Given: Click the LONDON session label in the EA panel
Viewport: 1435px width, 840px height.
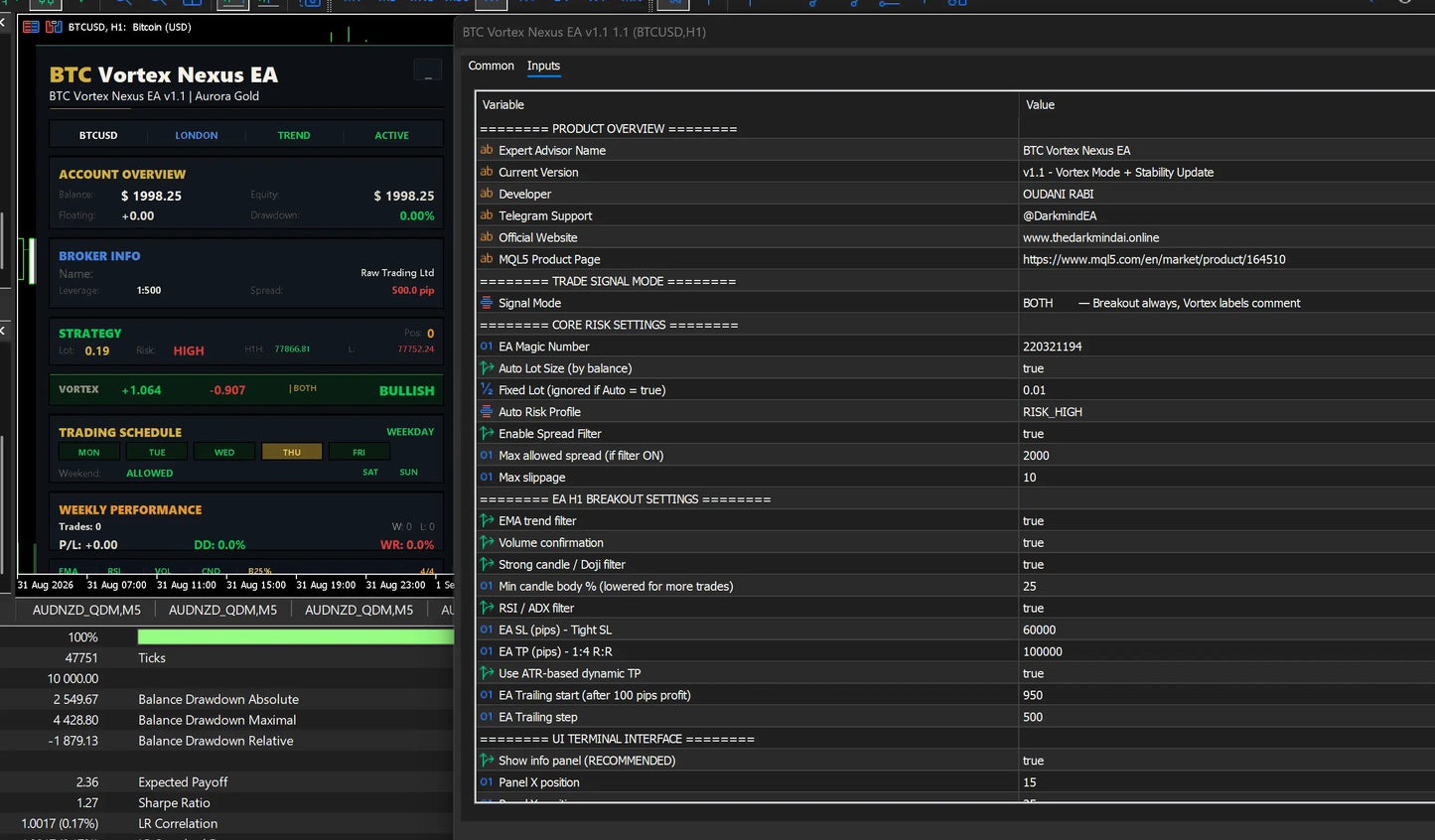Looking at the screenshot, I should (x=197, y=135).
